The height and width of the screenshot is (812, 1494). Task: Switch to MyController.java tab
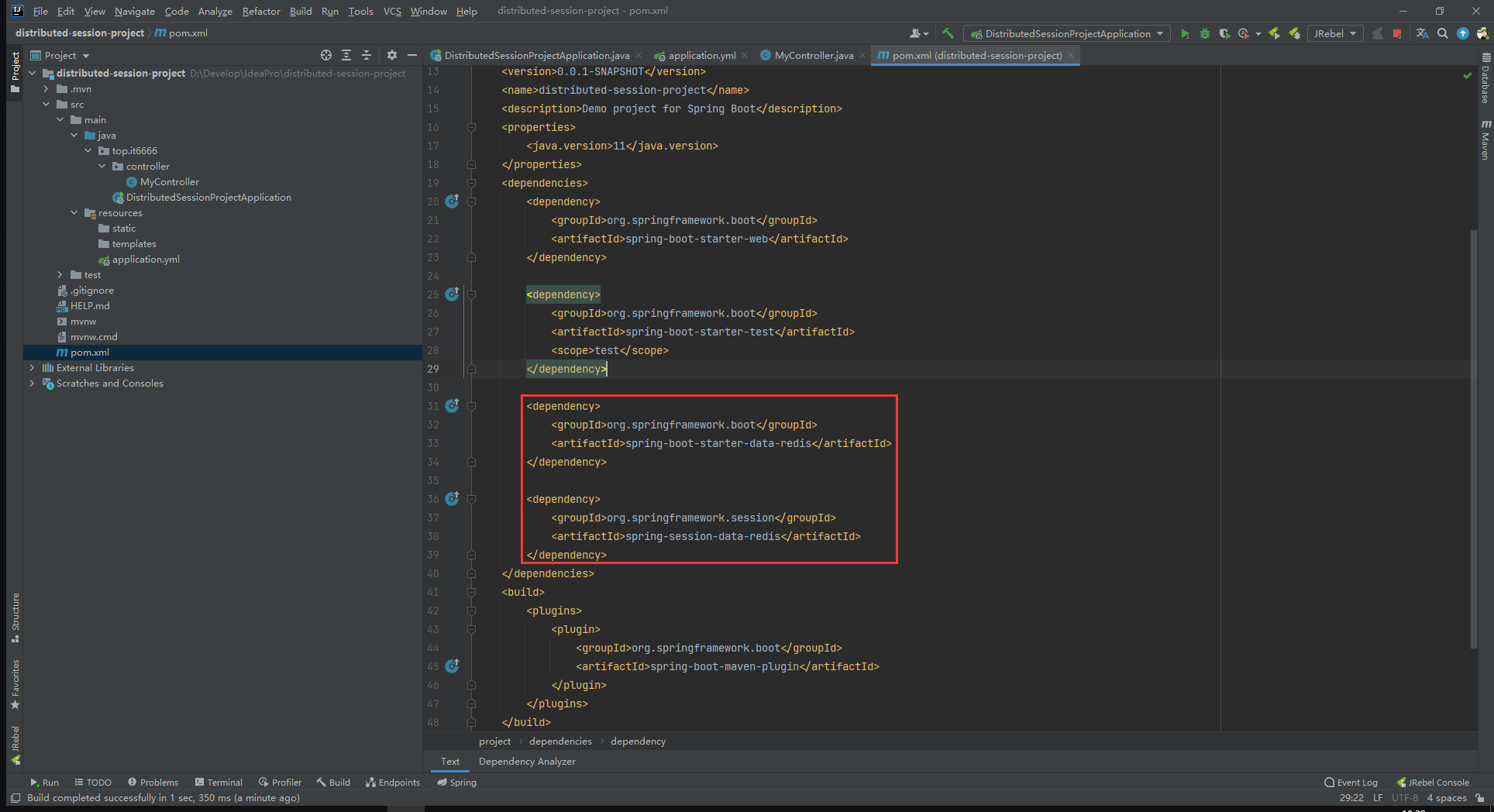coord(814,55)
